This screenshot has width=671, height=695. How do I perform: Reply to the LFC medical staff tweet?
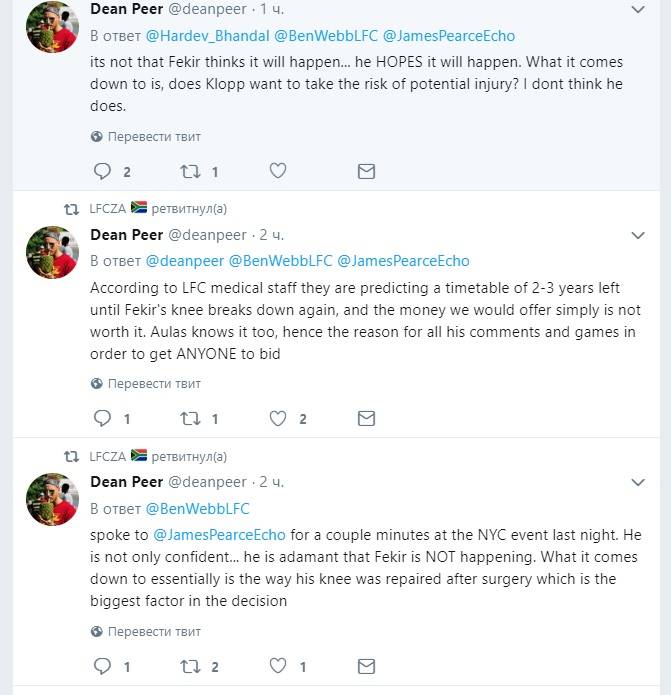tap(101, 419)
